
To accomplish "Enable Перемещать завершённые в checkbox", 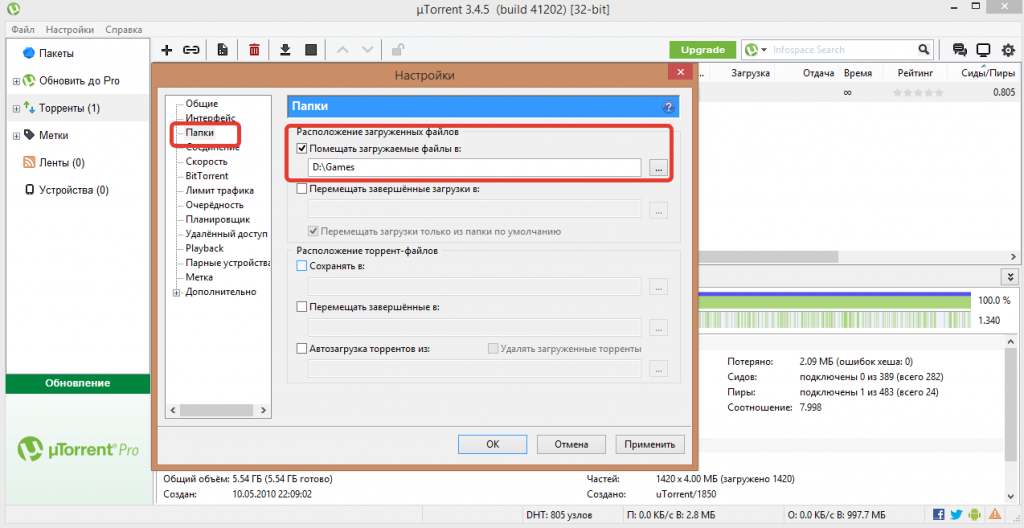I will pyautogui.click(x=302, y=306).
